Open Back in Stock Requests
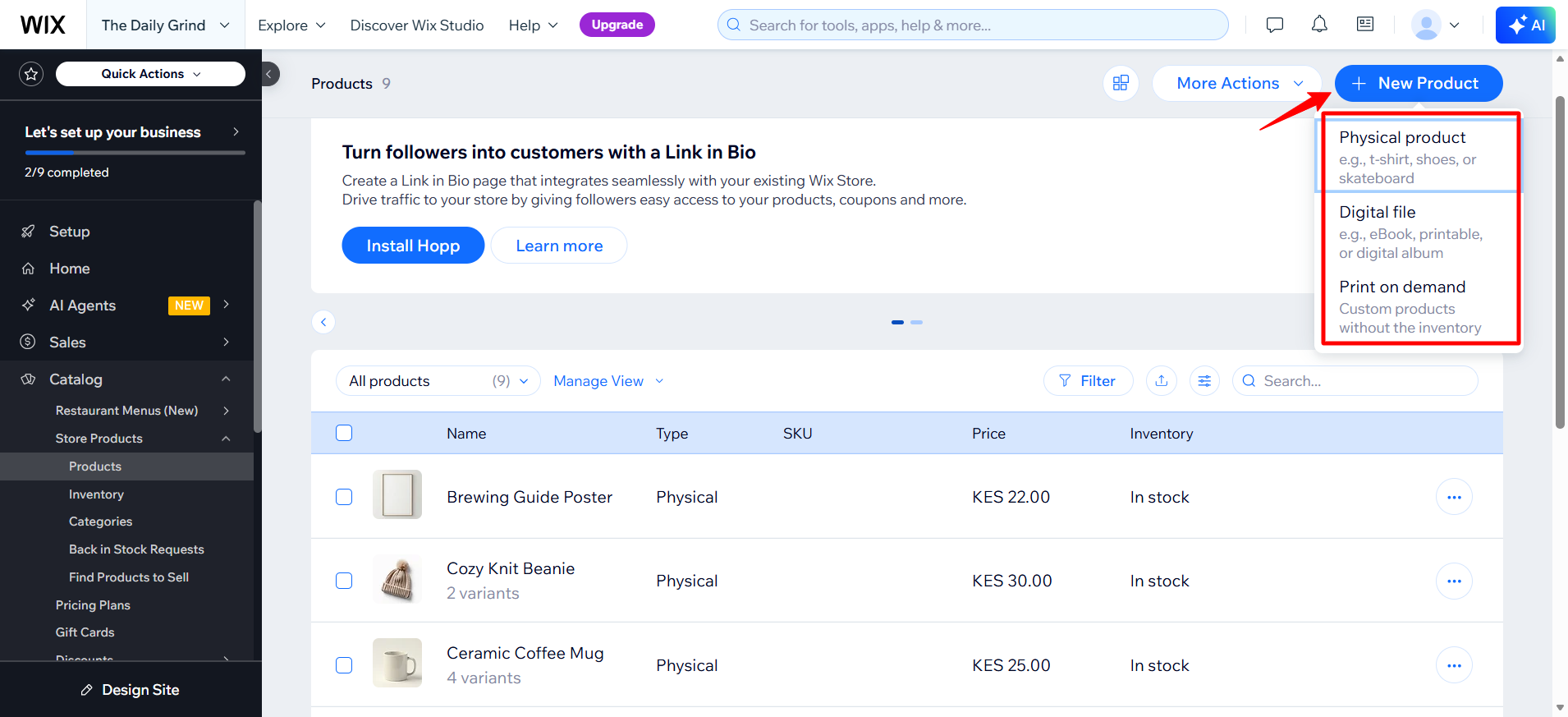The width and height of the screenshot is (1568, 717). 136,549
